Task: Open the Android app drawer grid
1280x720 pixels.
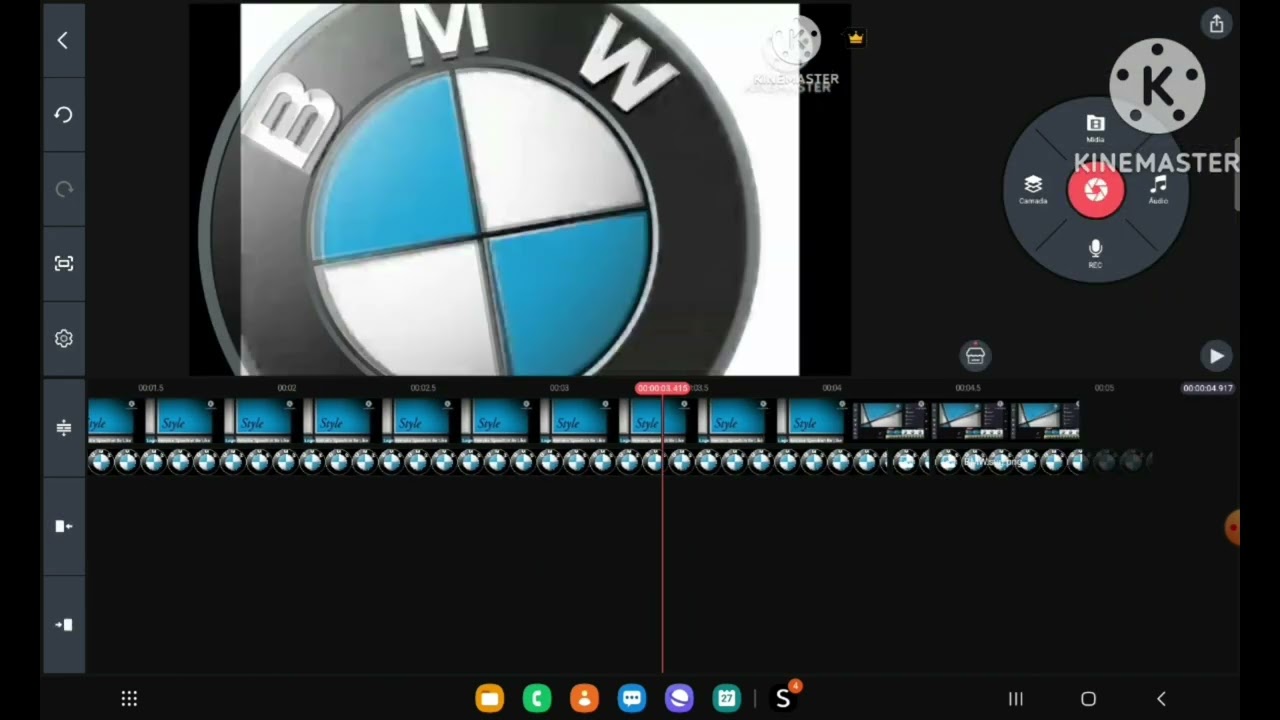Action: point(129,699)
